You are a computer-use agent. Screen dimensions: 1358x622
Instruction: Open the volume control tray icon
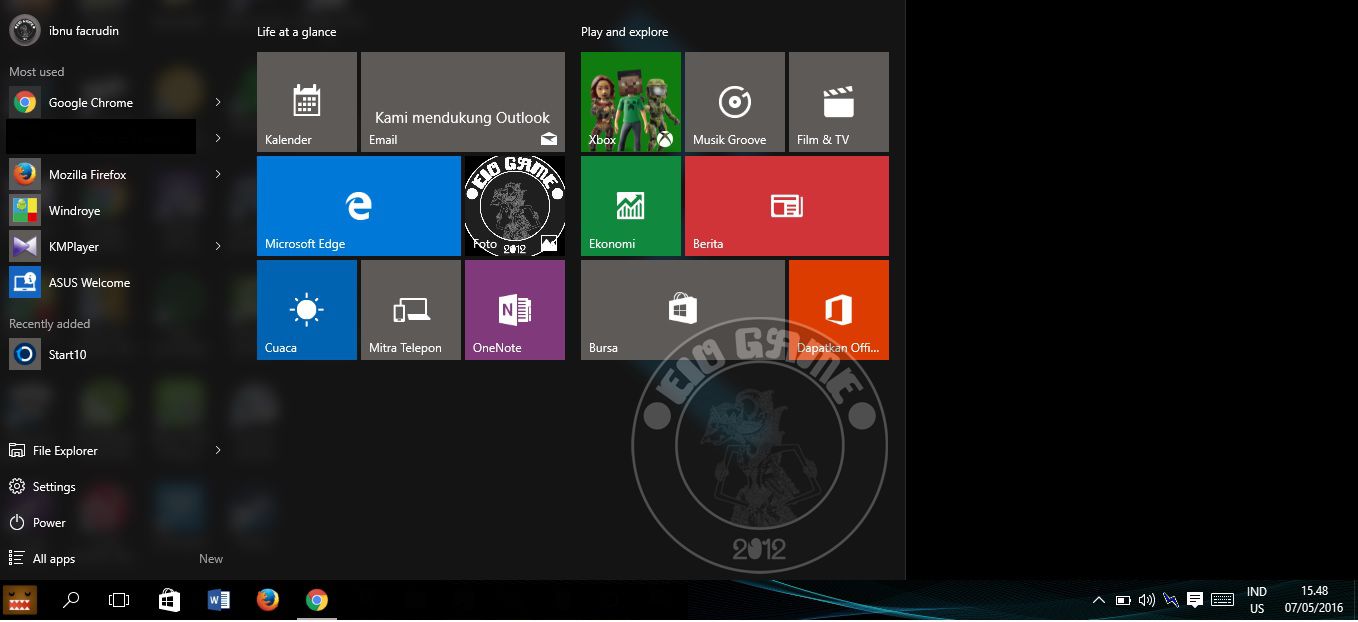[1147, 600]
